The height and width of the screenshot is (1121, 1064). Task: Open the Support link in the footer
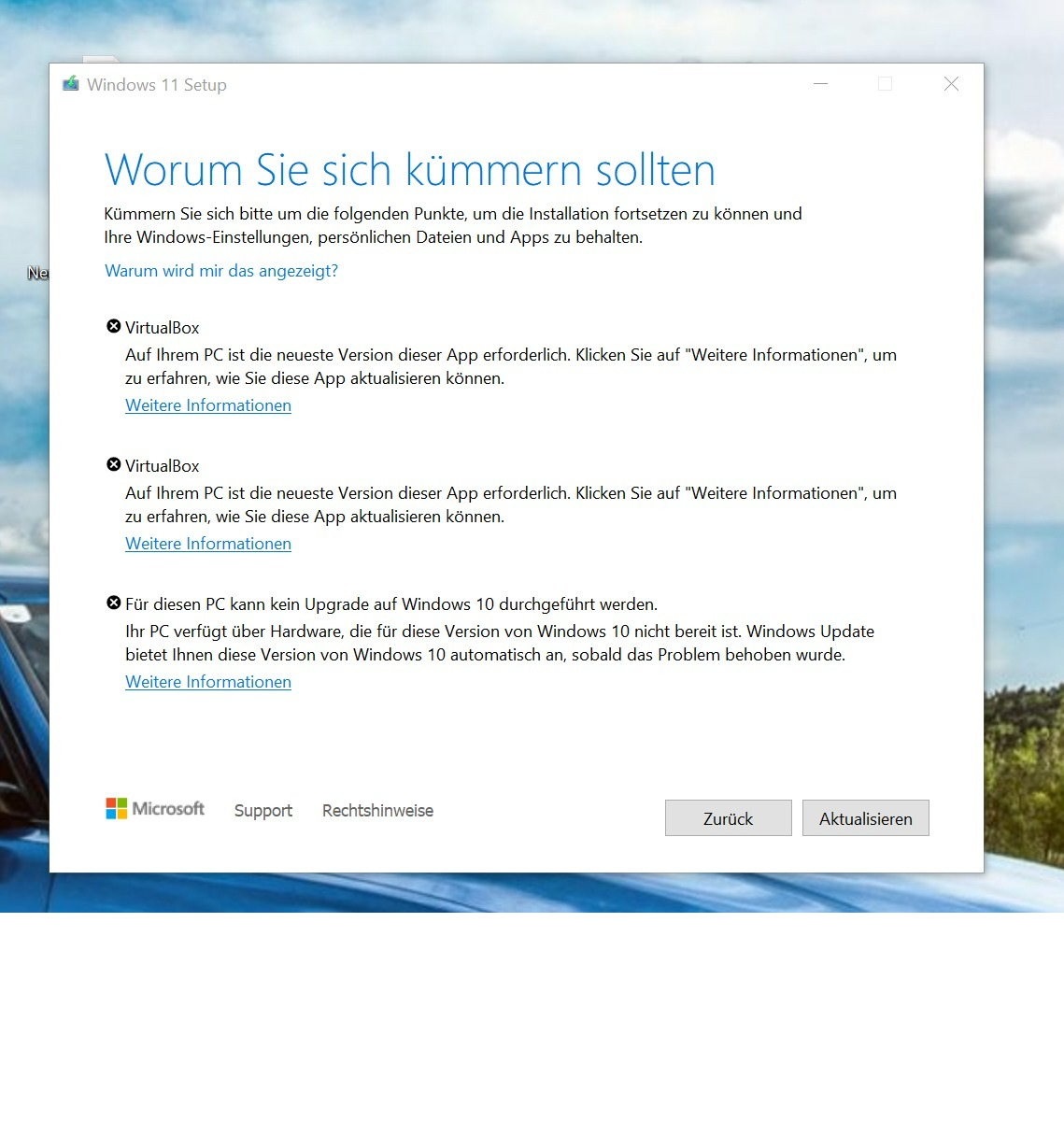[x=263, y=811]
